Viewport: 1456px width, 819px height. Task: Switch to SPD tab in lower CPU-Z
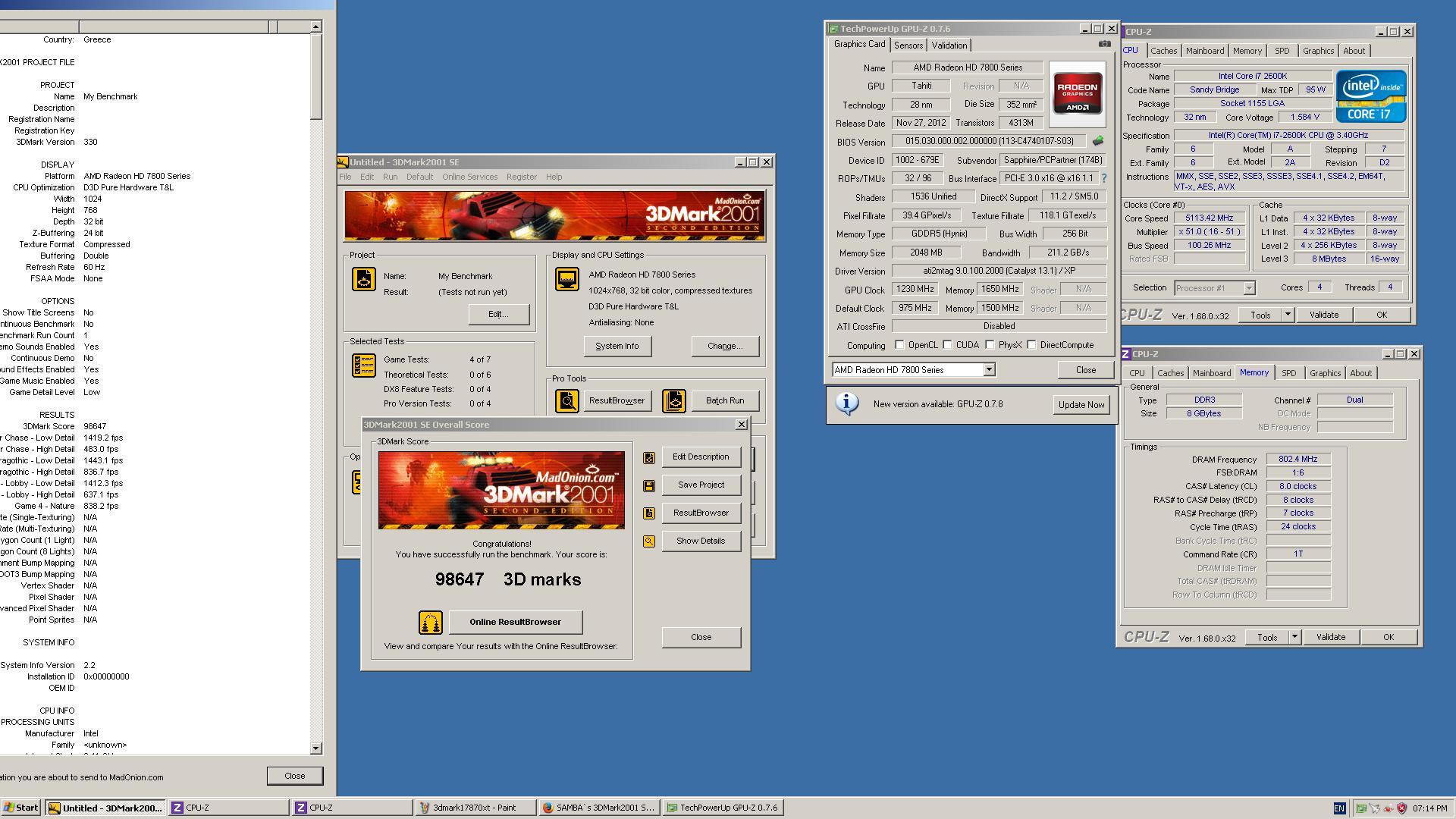click(1288, 373)
